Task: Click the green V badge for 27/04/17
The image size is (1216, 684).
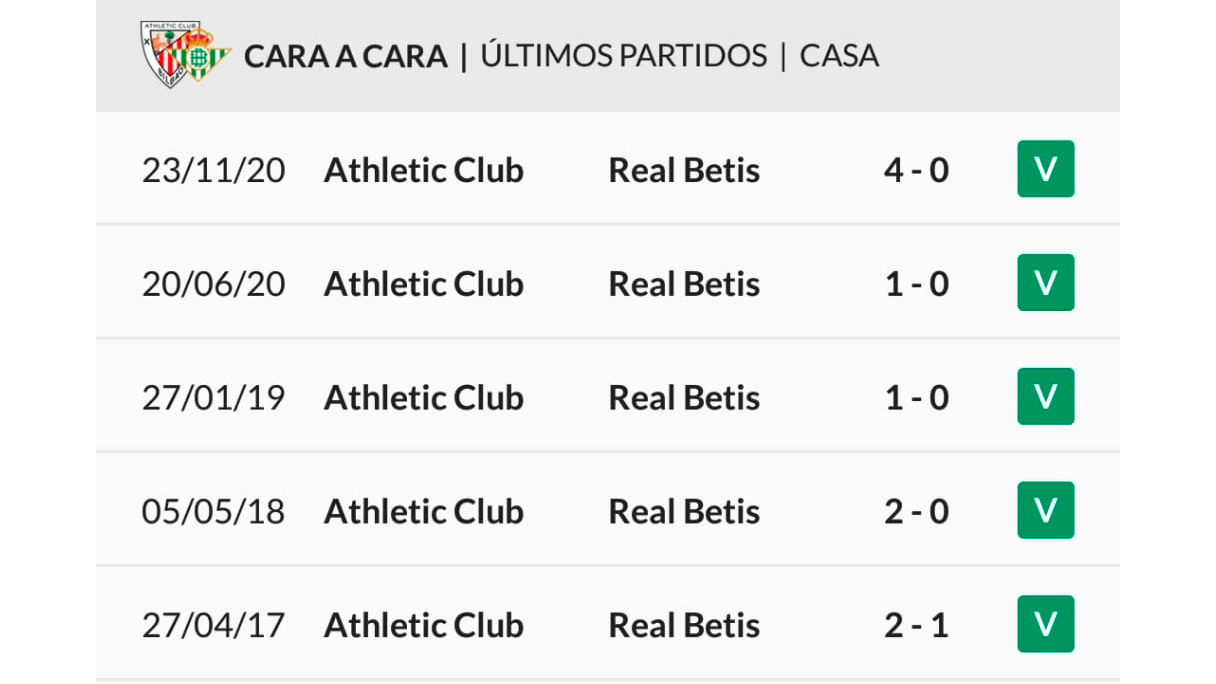Action: (x=1045, y=625)
